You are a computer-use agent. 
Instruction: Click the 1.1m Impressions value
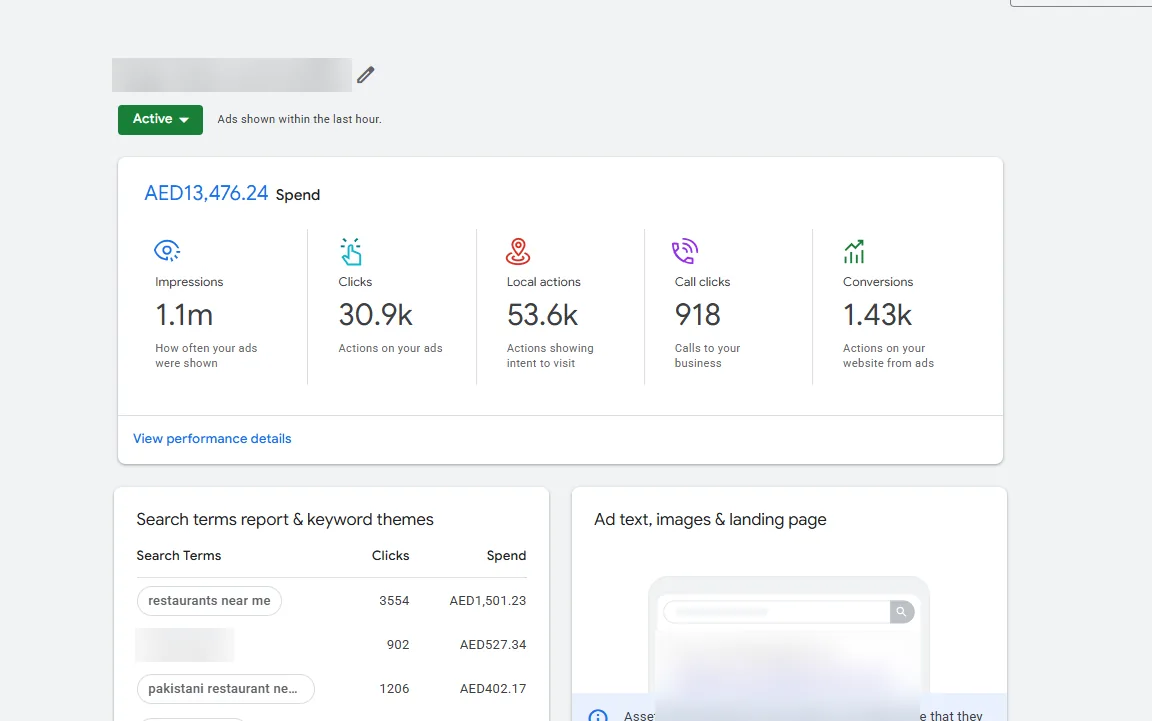coord(184,315)
